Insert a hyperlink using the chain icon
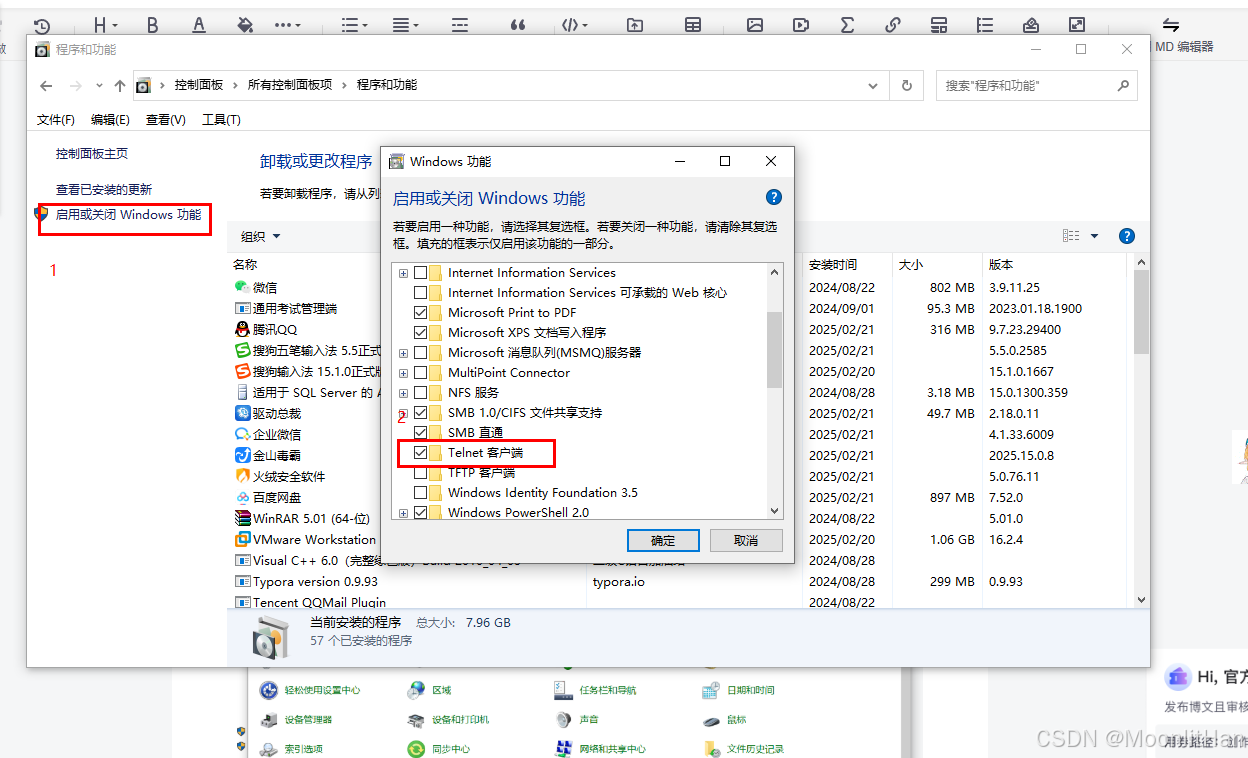Viewport: 1248px width, 758px height. pos(893,24)
